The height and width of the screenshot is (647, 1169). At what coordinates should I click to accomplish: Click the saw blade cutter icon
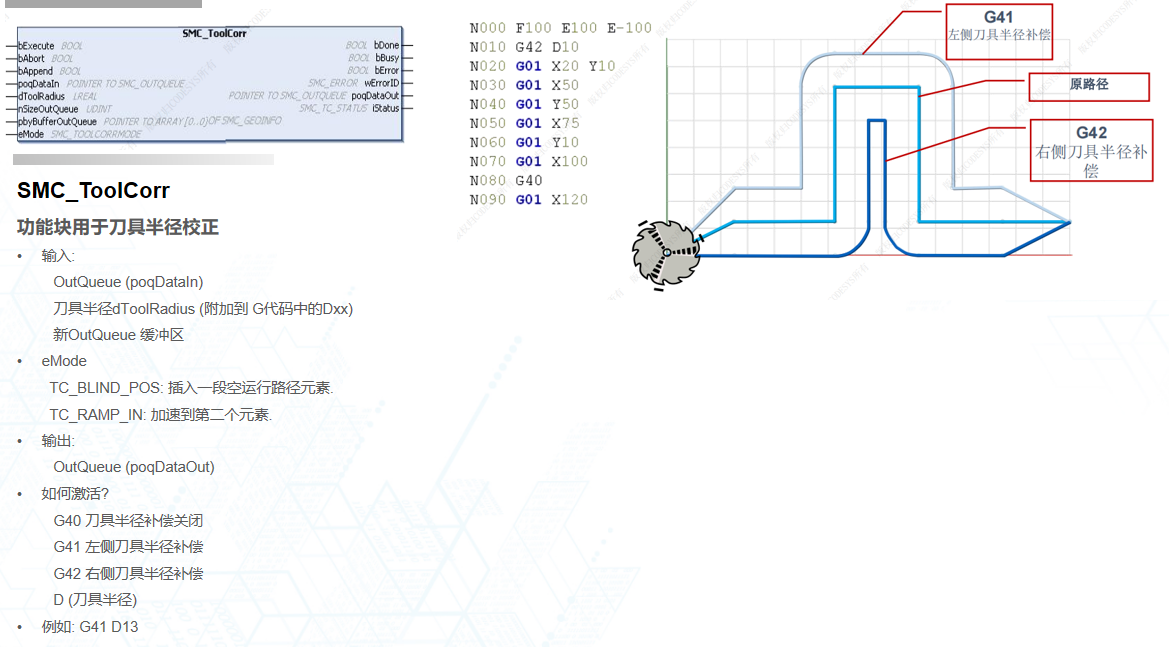pyautogui.click(x=665, y=252)
